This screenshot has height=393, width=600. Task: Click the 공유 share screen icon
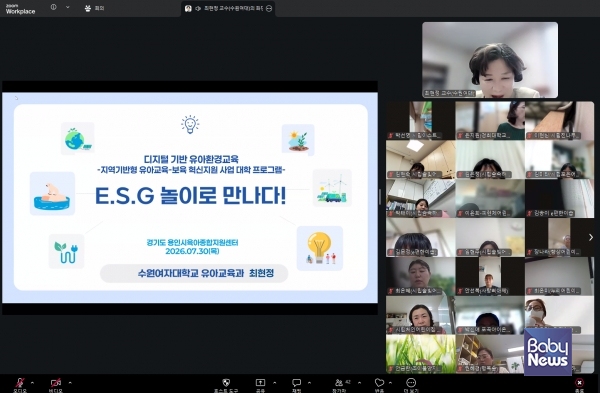260,384
